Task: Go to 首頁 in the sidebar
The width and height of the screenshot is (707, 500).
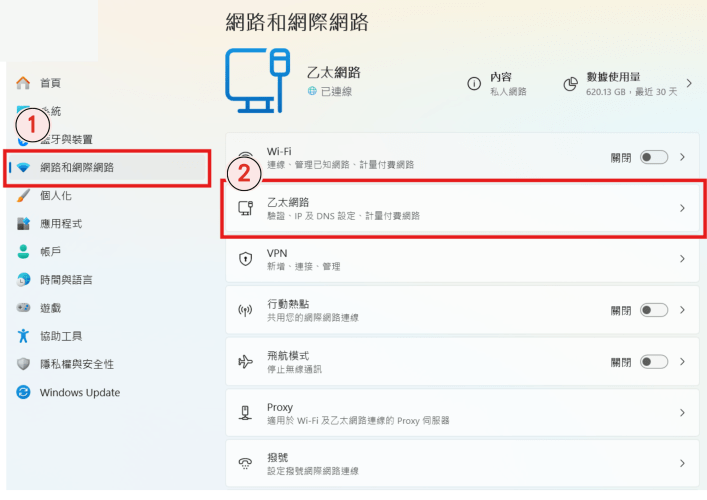Action: tap(50, 83)
